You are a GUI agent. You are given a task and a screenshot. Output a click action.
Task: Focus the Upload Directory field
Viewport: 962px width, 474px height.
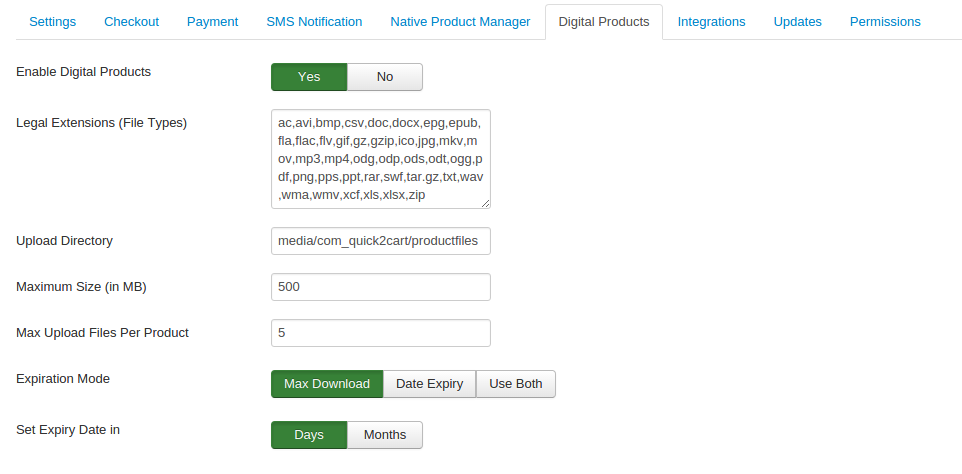[380, 241]
